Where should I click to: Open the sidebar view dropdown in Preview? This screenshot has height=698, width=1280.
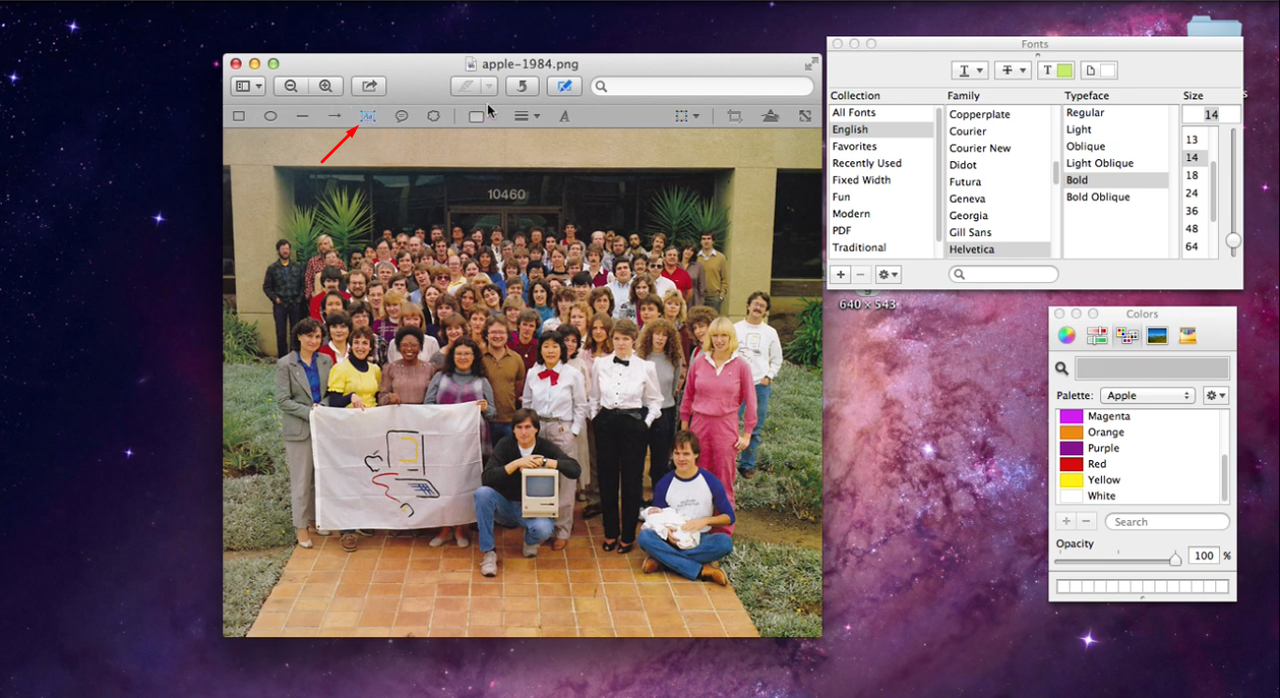point(248,86)
